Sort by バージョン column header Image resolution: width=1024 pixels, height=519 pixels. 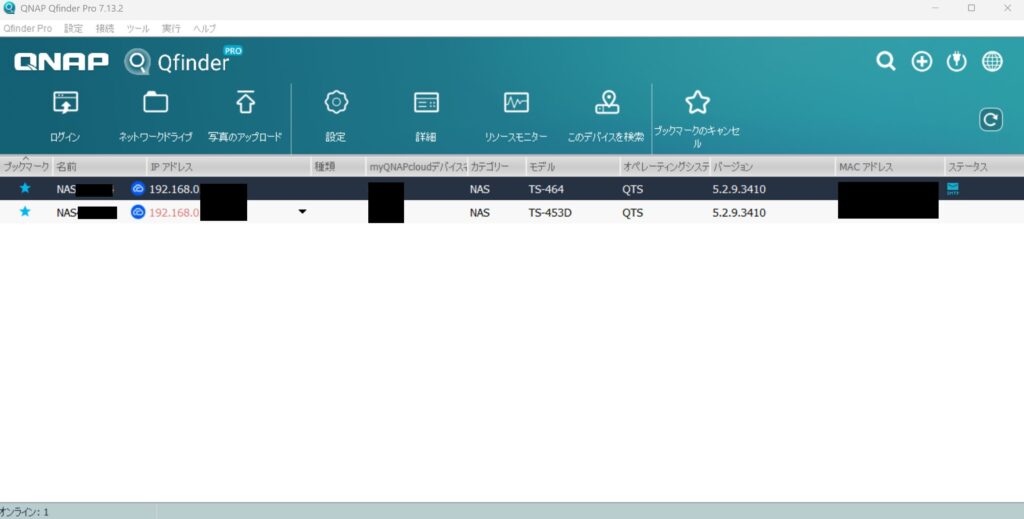773,166
